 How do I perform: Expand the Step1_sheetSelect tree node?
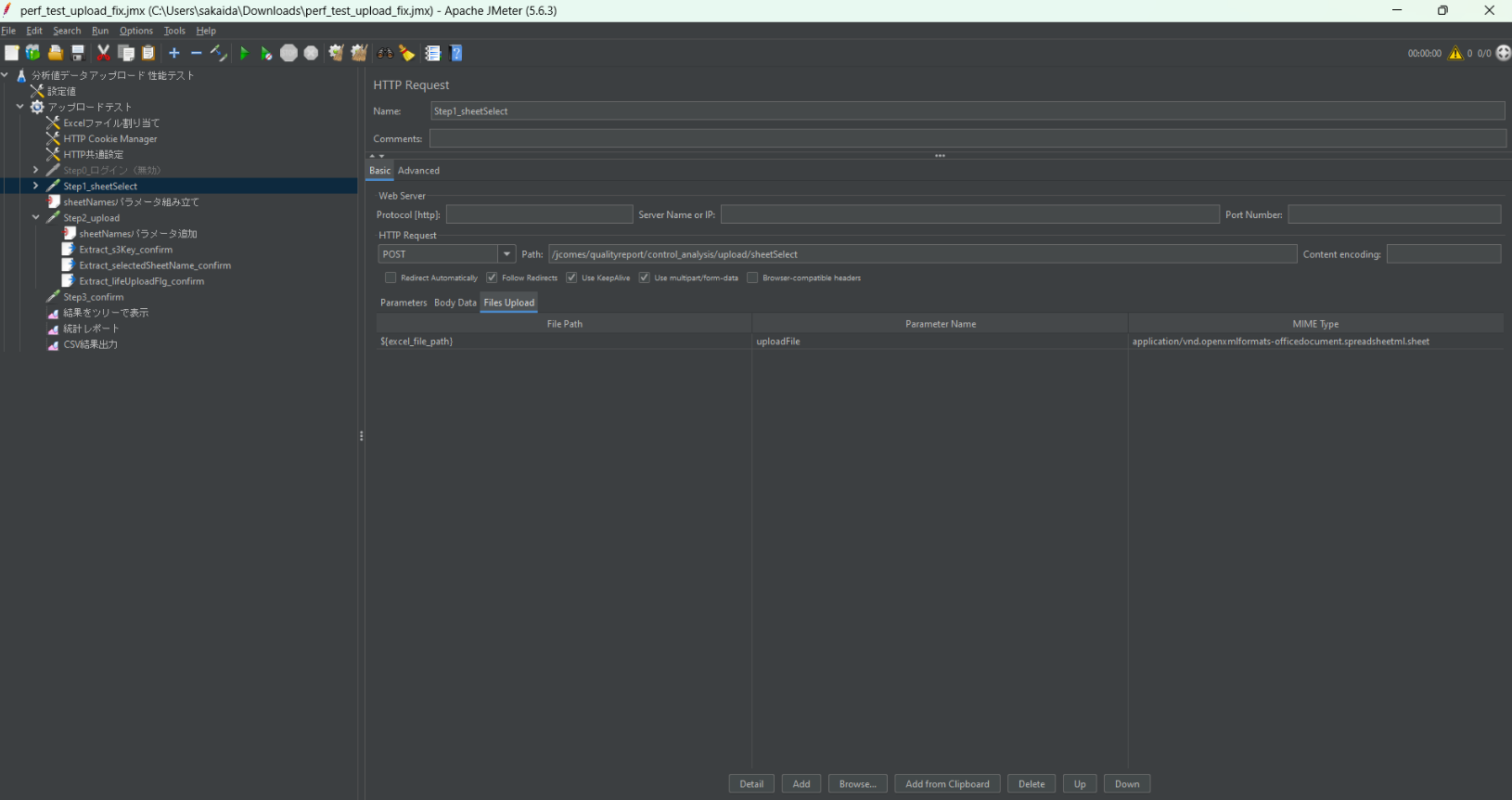point(35,187)
